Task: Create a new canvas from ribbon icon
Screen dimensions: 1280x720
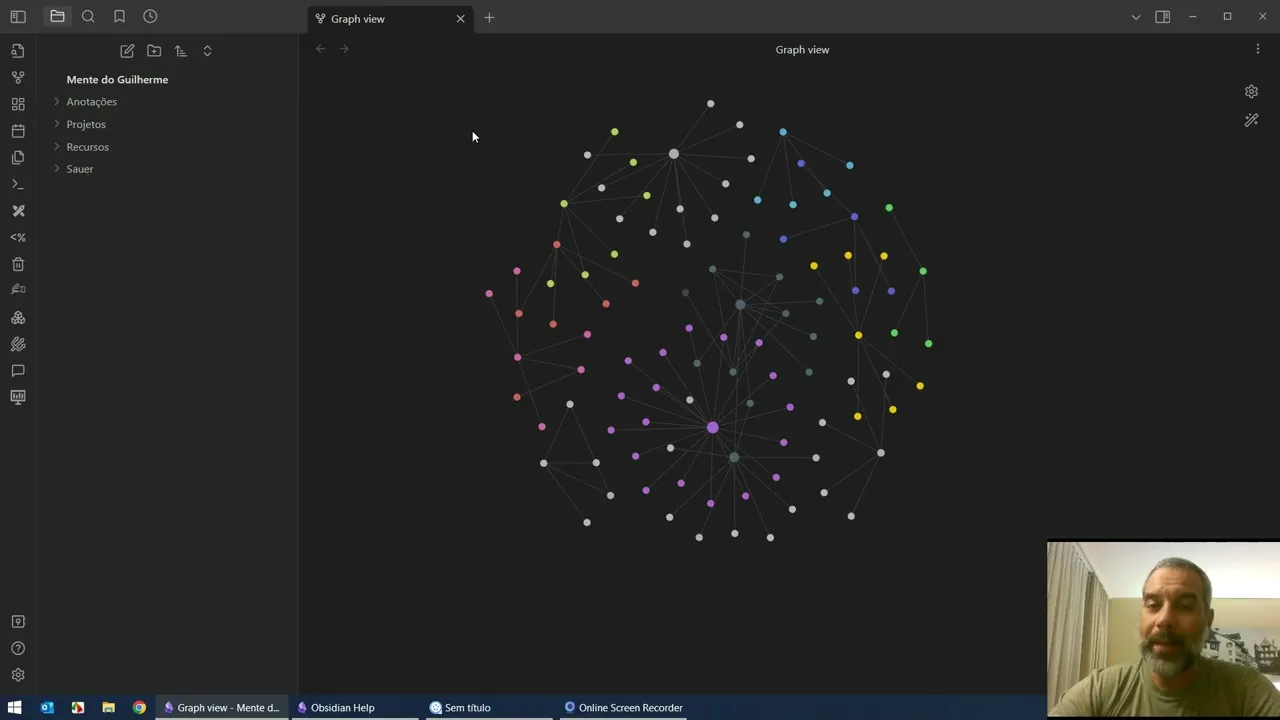Action: (x=18, y=104)
